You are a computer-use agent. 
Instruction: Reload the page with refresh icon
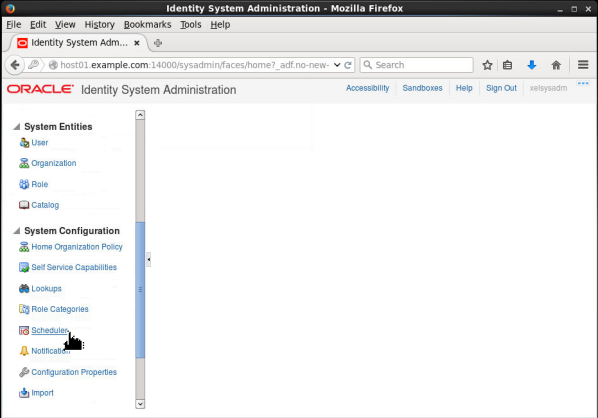point(348,65)
